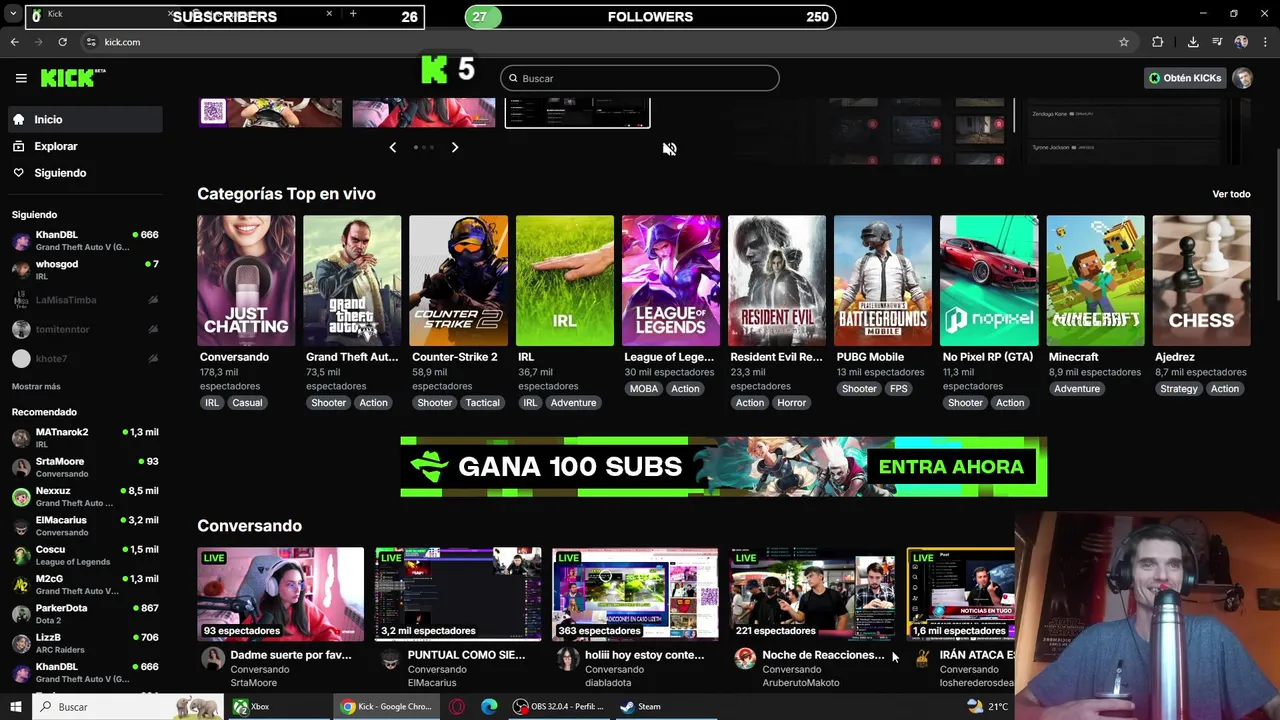This screenshot has width=1280, height=720.
Task: Click Ver todo for top categories
Action: pyautogui.click(x=1231, y=194)
